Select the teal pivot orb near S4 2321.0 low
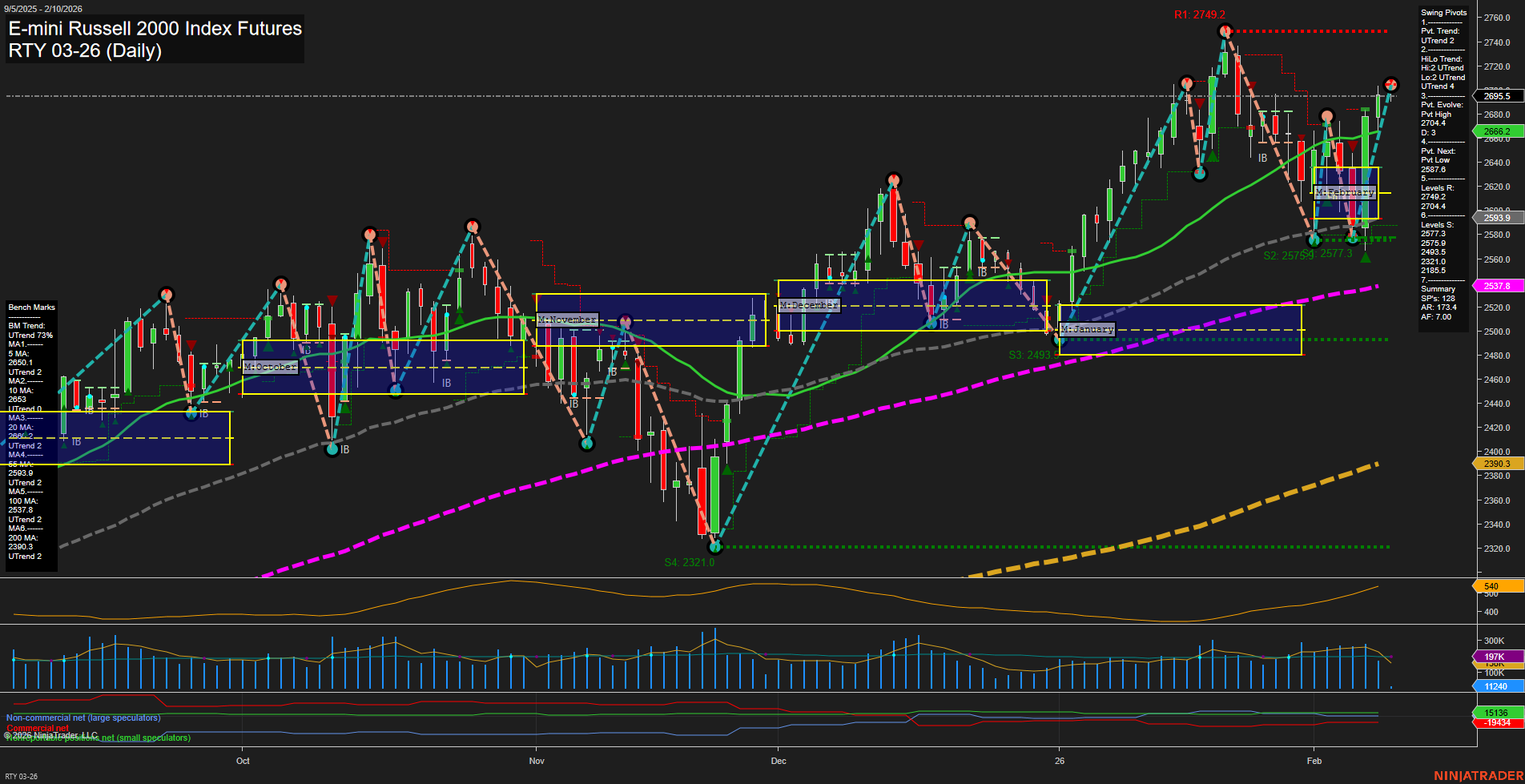Screen dimensions: 1525x784 tap(715, 547)
